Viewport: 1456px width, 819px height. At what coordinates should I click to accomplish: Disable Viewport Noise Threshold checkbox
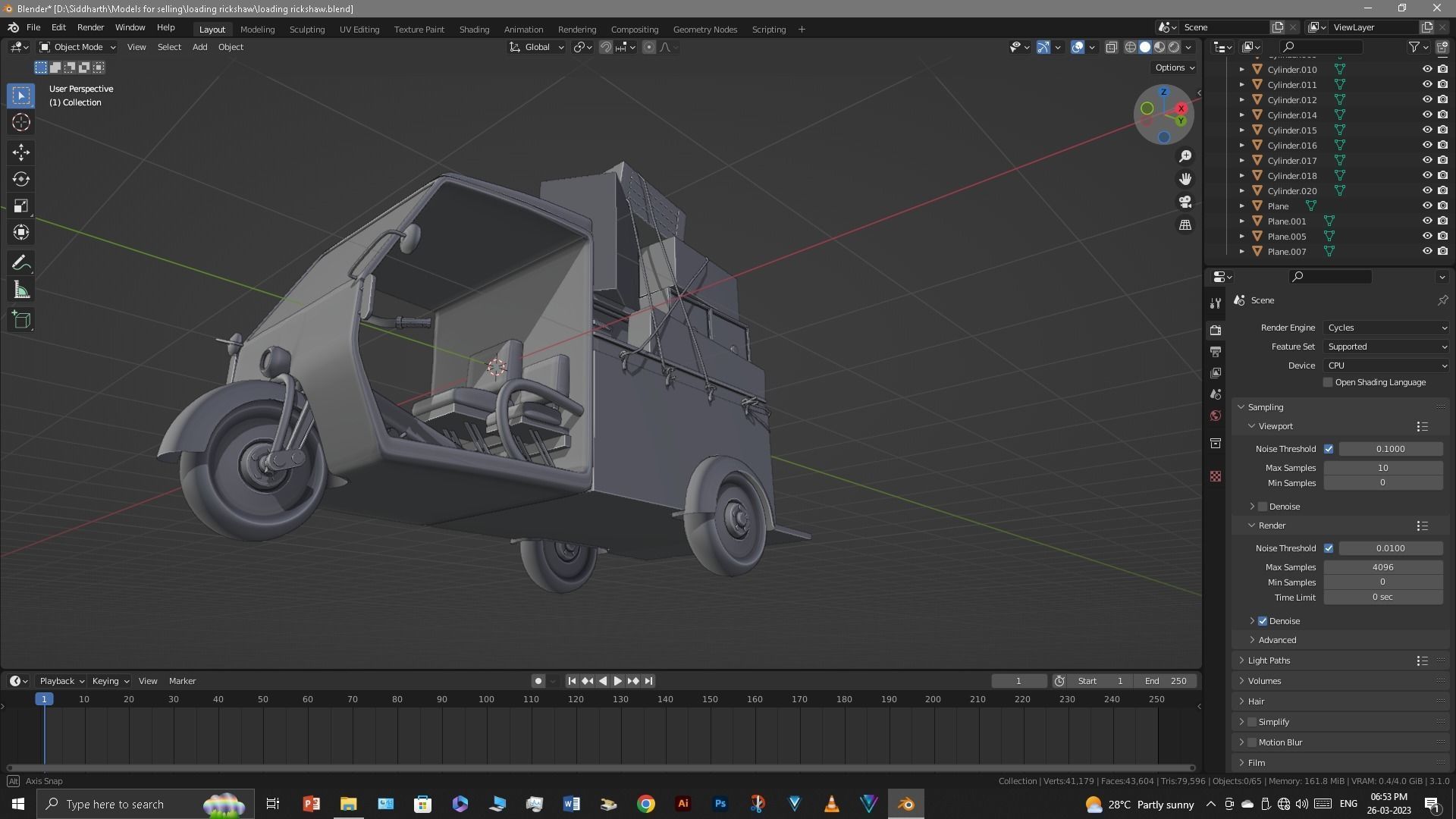(x=1329, y=449)
